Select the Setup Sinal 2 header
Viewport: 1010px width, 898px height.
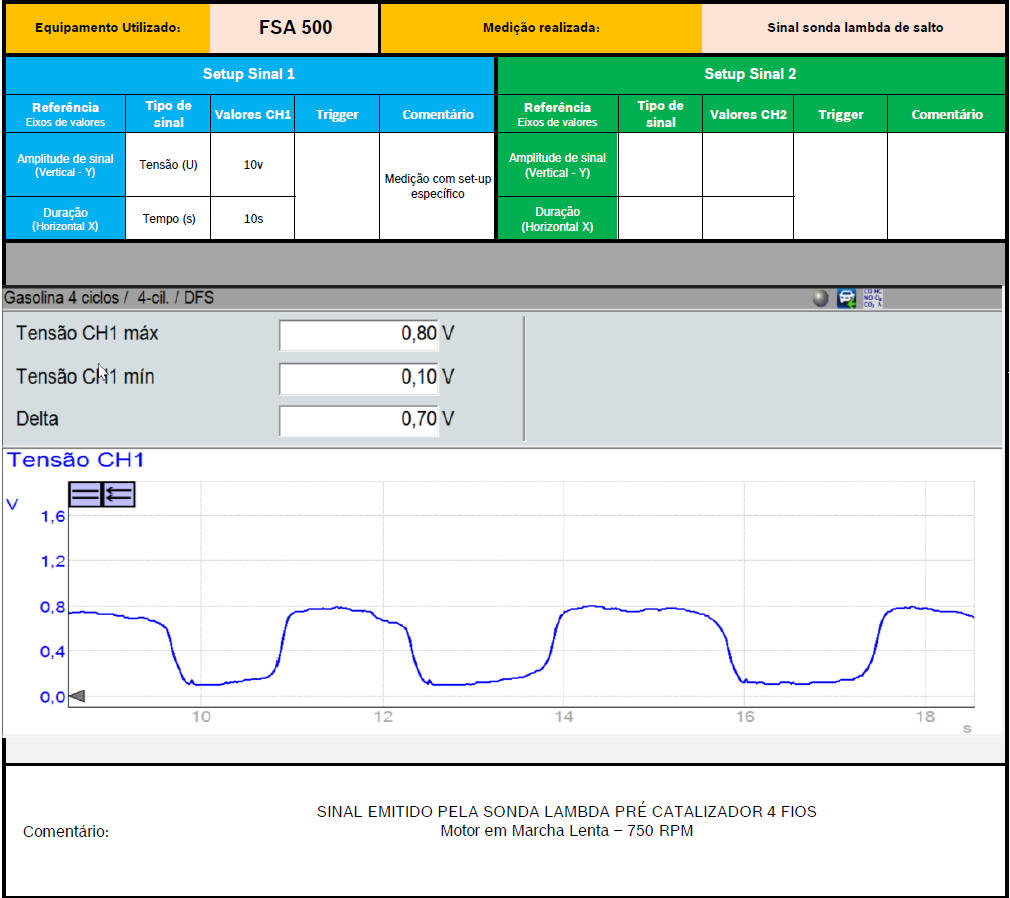[750, 74]
